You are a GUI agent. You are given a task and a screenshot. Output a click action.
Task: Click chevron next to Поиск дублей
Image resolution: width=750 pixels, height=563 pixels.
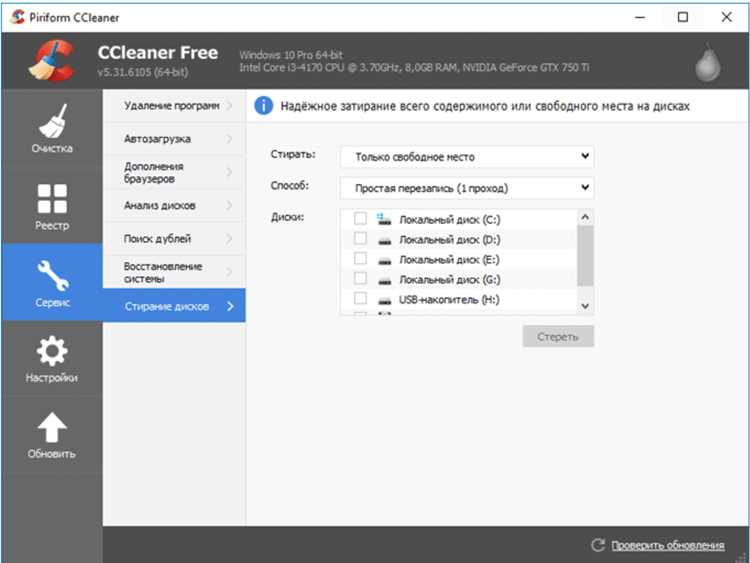coord(230,239)
